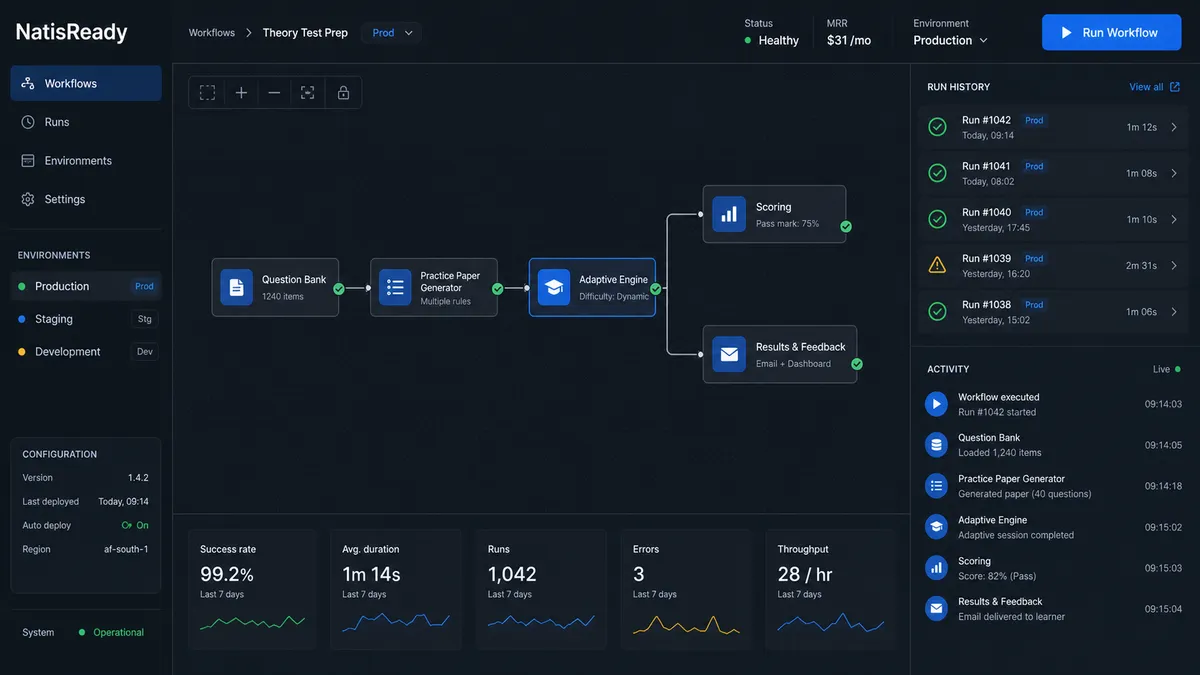Viewport: 1200px width, 675px height.
Task: Open the Environments sidebar item
Action: [x=86, y=160]
